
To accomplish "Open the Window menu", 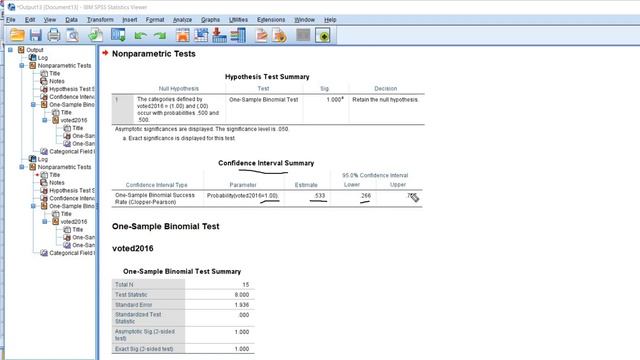I will pos(304,20).
